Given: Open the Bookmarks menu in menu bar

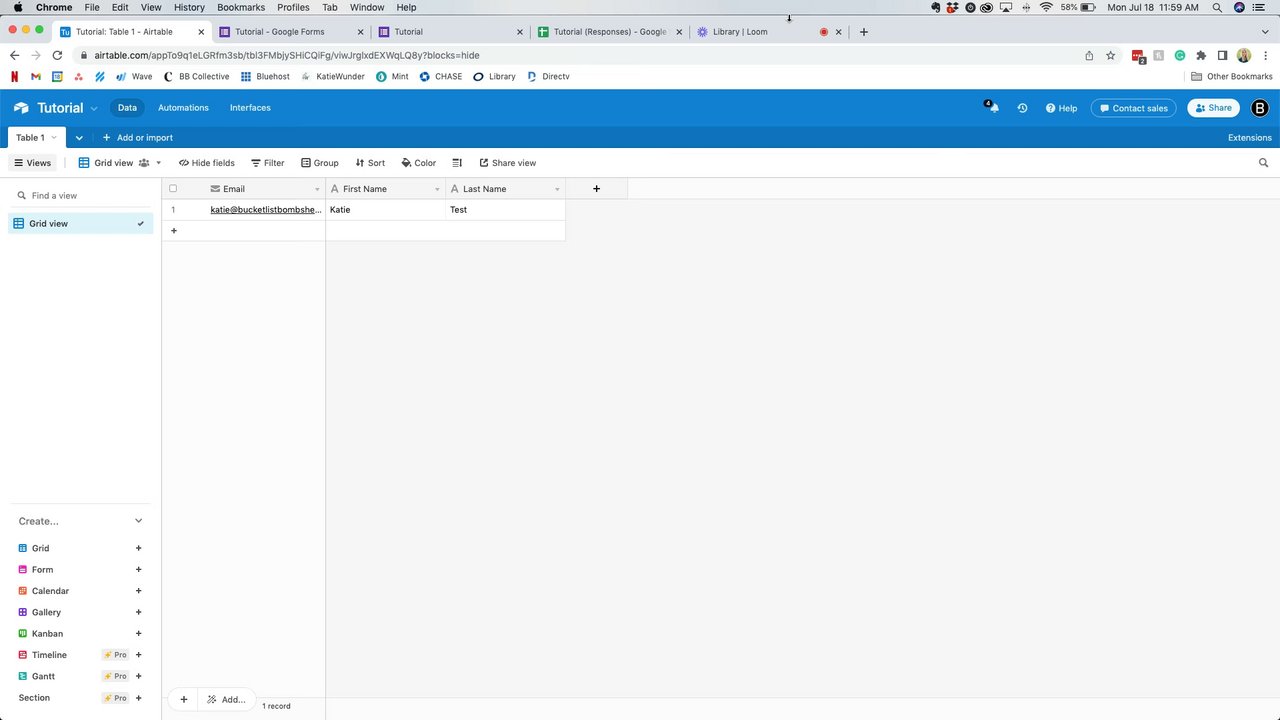Looking at the screenshot, I should point(241,7).
